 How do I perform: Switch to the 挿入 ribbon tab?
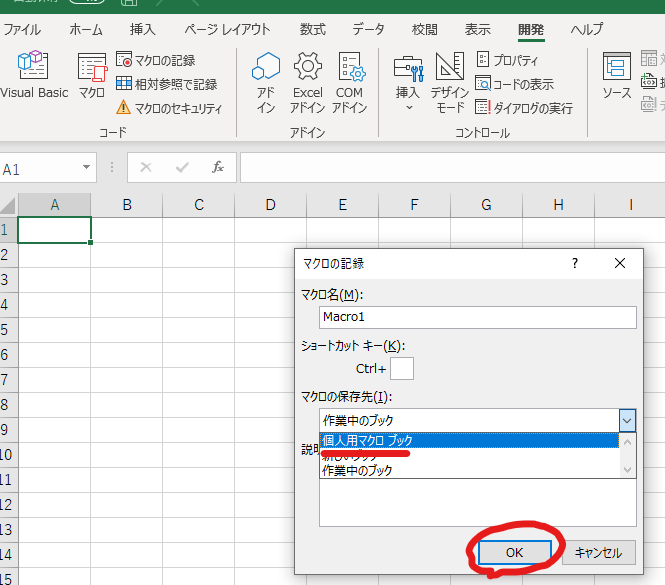142,29
